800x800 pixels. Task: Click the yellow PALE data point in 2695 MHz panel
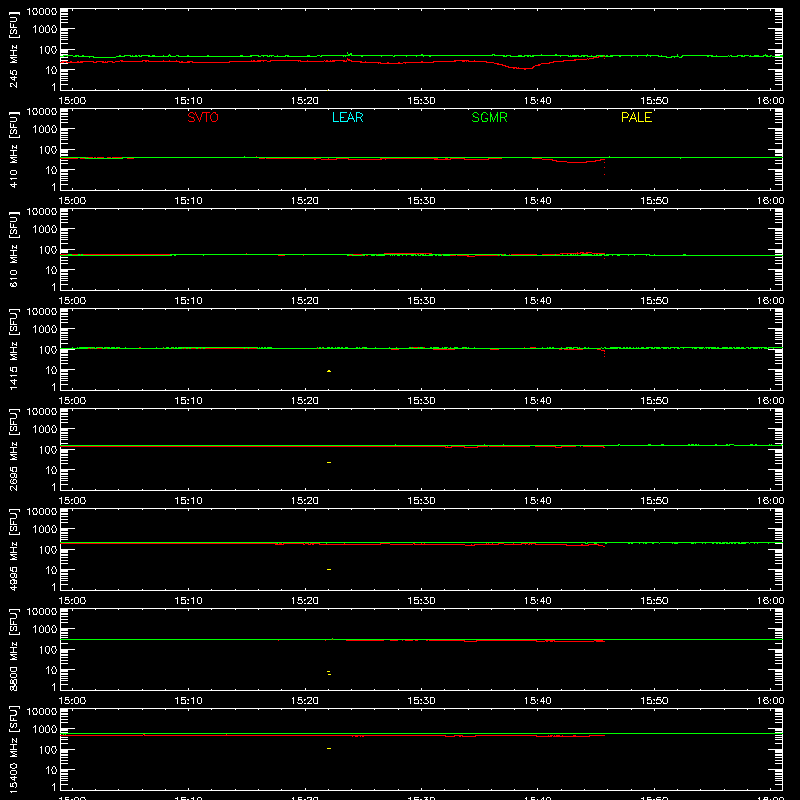[329, 462]
